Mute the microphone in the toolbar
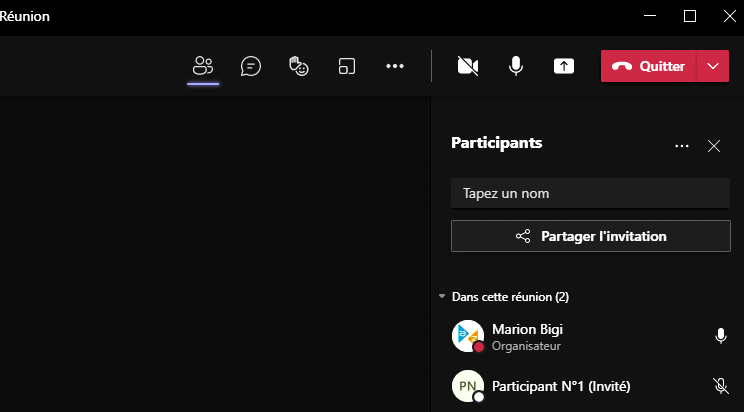744x412 pixels. 516,66
